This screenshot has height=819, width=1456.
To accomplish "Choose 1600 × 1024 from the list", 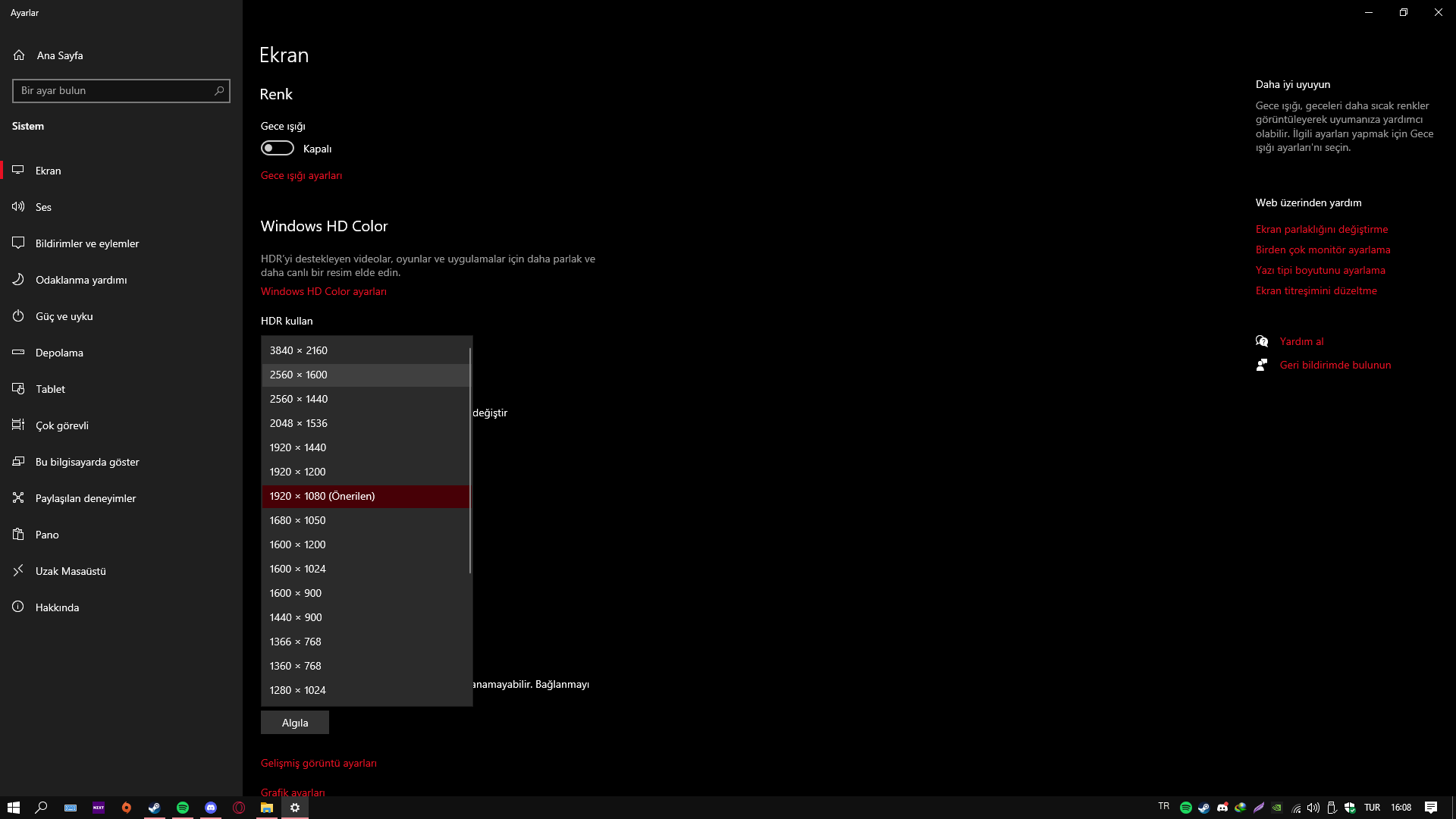I will click(x=366, y=569).
